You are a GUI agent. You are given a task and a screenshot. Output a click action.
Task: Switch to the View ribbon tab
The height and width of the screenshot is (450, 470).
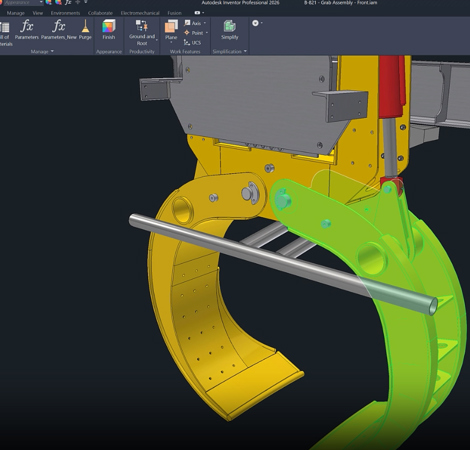pyautogui.click(x=38, y=13)
